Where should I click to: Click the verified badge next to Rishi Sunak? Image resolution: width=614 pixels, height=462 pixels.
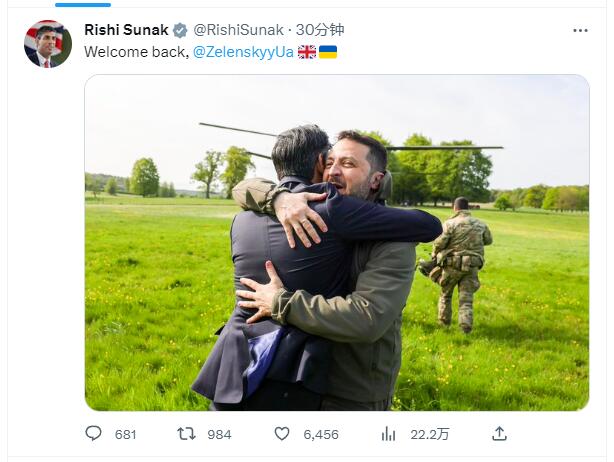click(179, 30)
